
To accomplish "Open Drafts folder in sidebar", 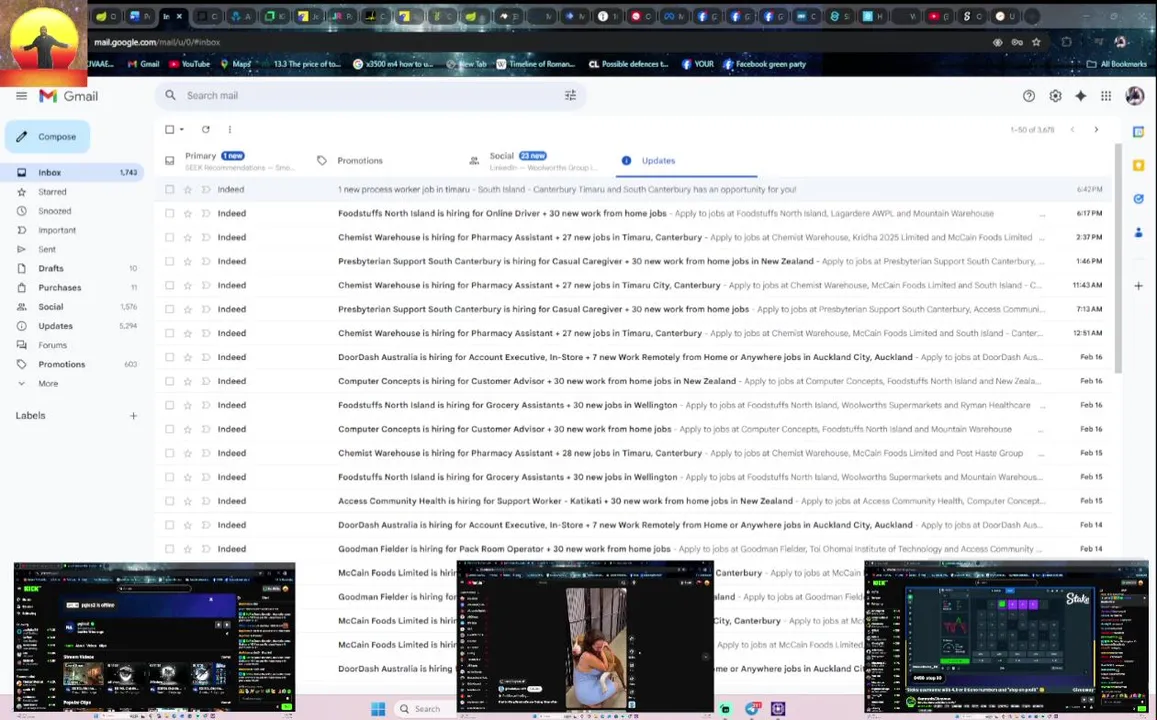I will [x=51, y=269].
